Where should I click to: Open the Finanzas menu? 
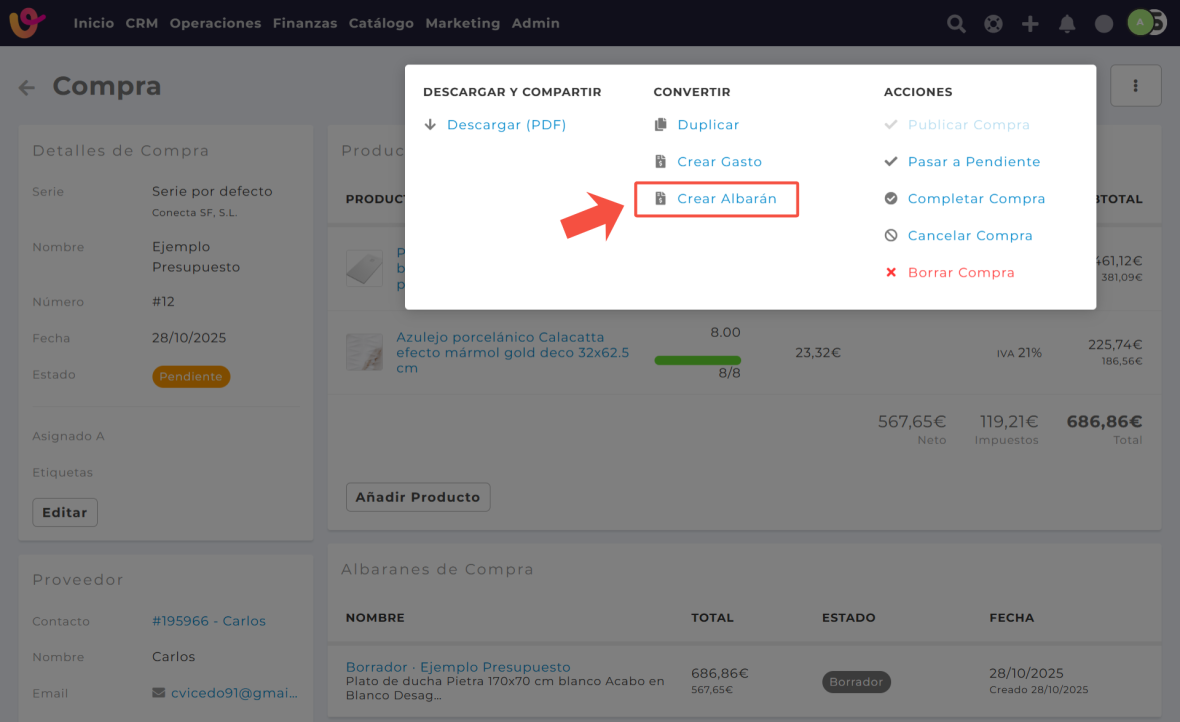pyautogui.click(x=304, y=23)
